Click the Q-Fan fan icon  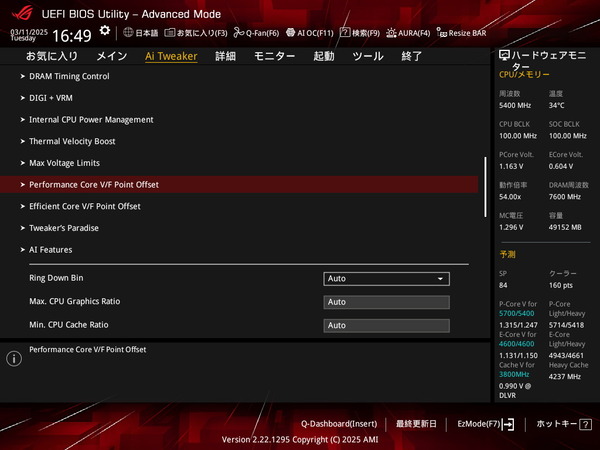[x=239, y=33]
